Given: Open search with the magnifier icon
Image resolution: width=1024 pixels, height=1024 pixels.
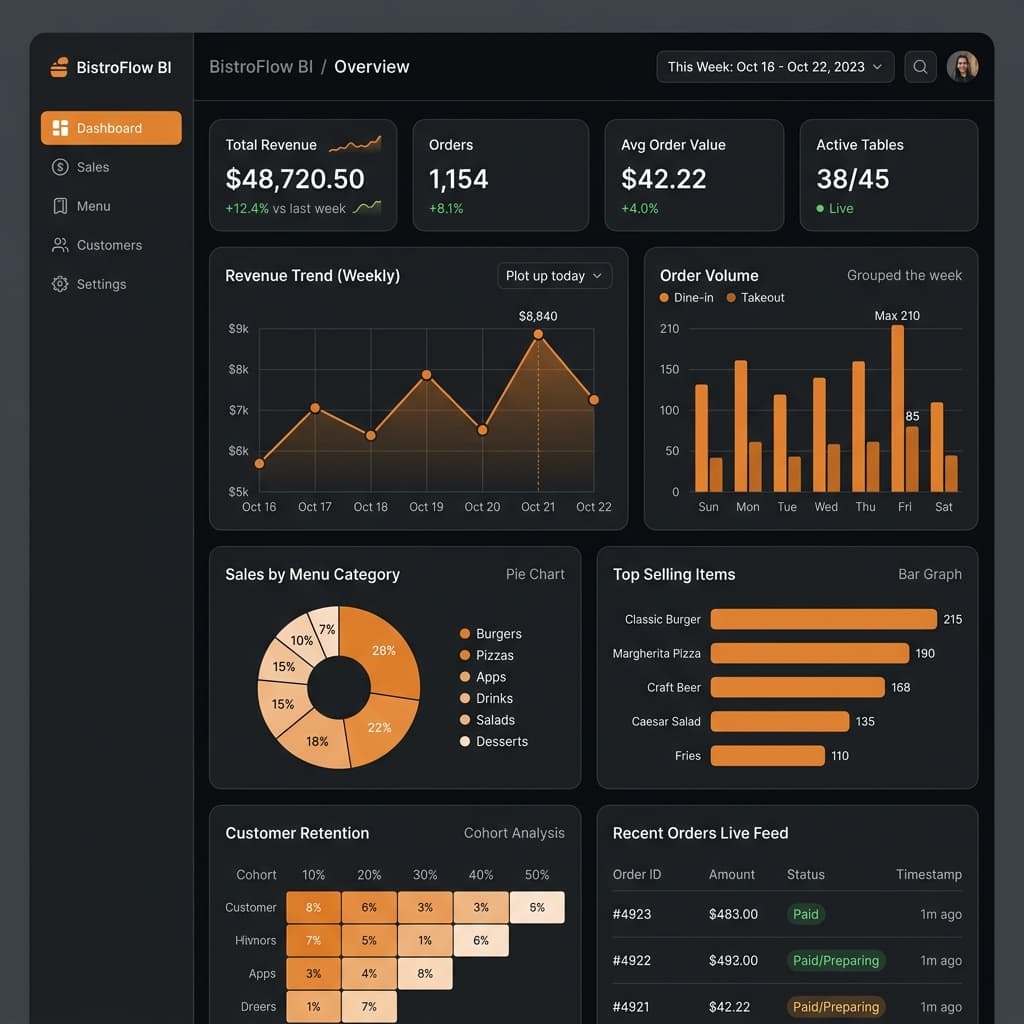Looking at the screenshot, I should tap(920, 67).
